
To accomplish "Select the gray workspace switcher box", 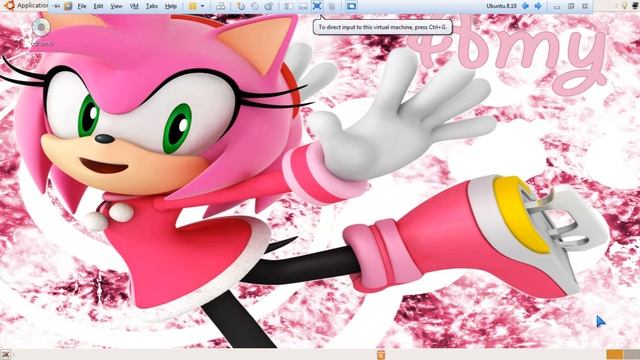I will pyautogui.click(x=631, y=355).
